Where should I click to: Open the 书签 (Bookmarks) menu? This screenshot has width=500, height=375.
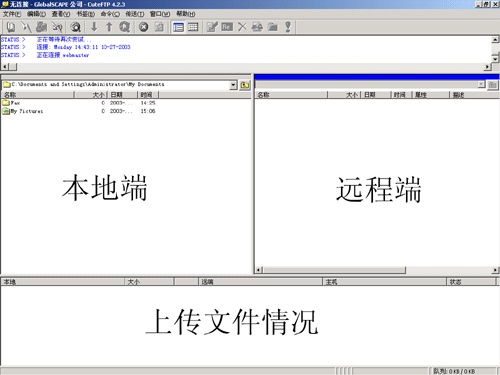[86, 14]
